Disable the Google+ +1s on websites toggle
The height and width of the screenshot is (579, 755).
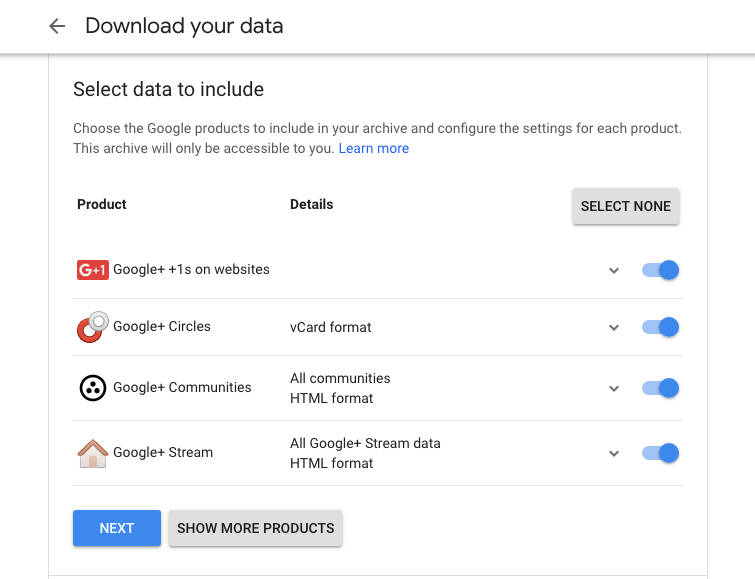point(660,270)
